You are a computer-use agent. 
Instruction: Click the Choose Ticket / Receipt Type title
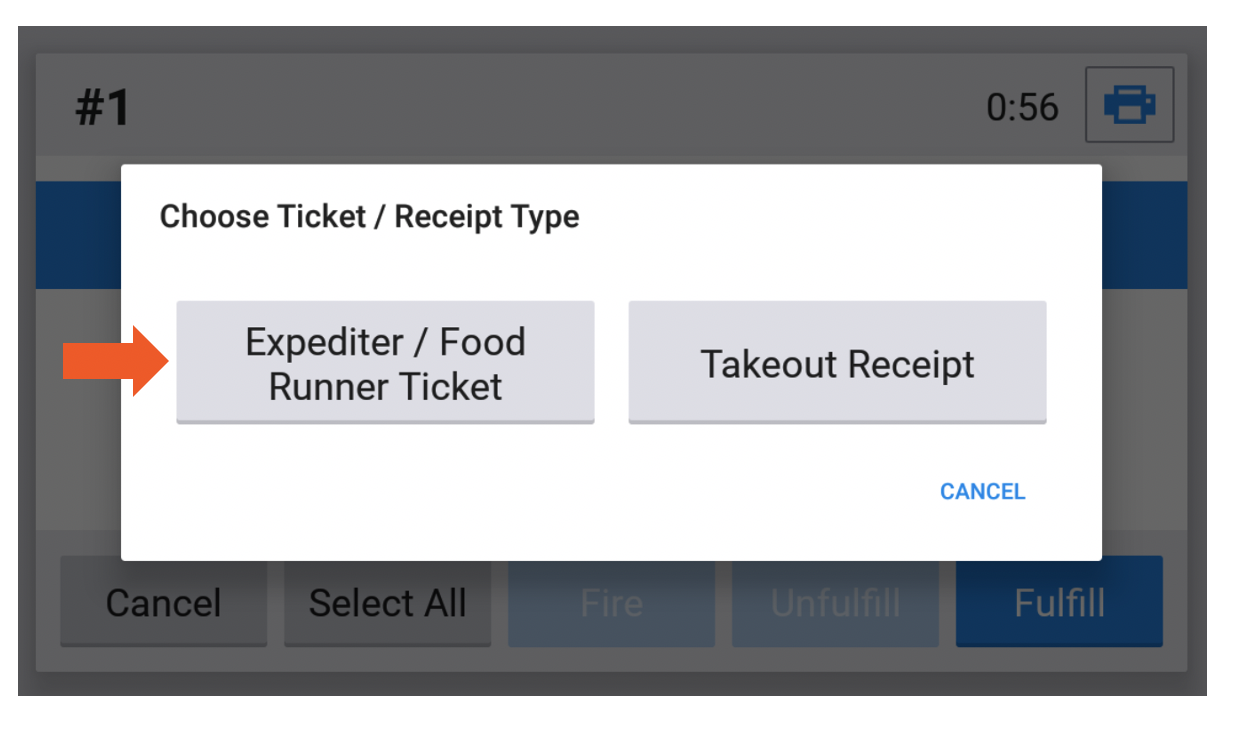370,216
